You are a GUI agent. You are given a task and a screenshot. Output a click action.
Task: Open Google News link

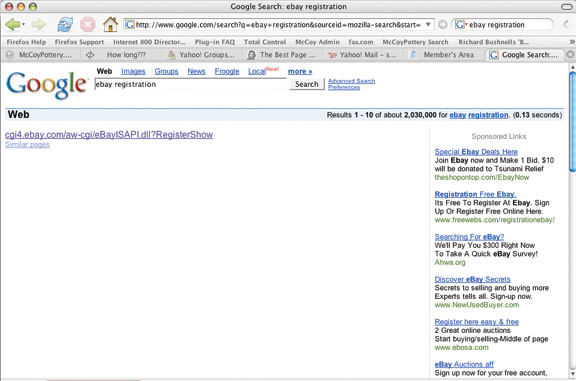click(x=196, y=71)
